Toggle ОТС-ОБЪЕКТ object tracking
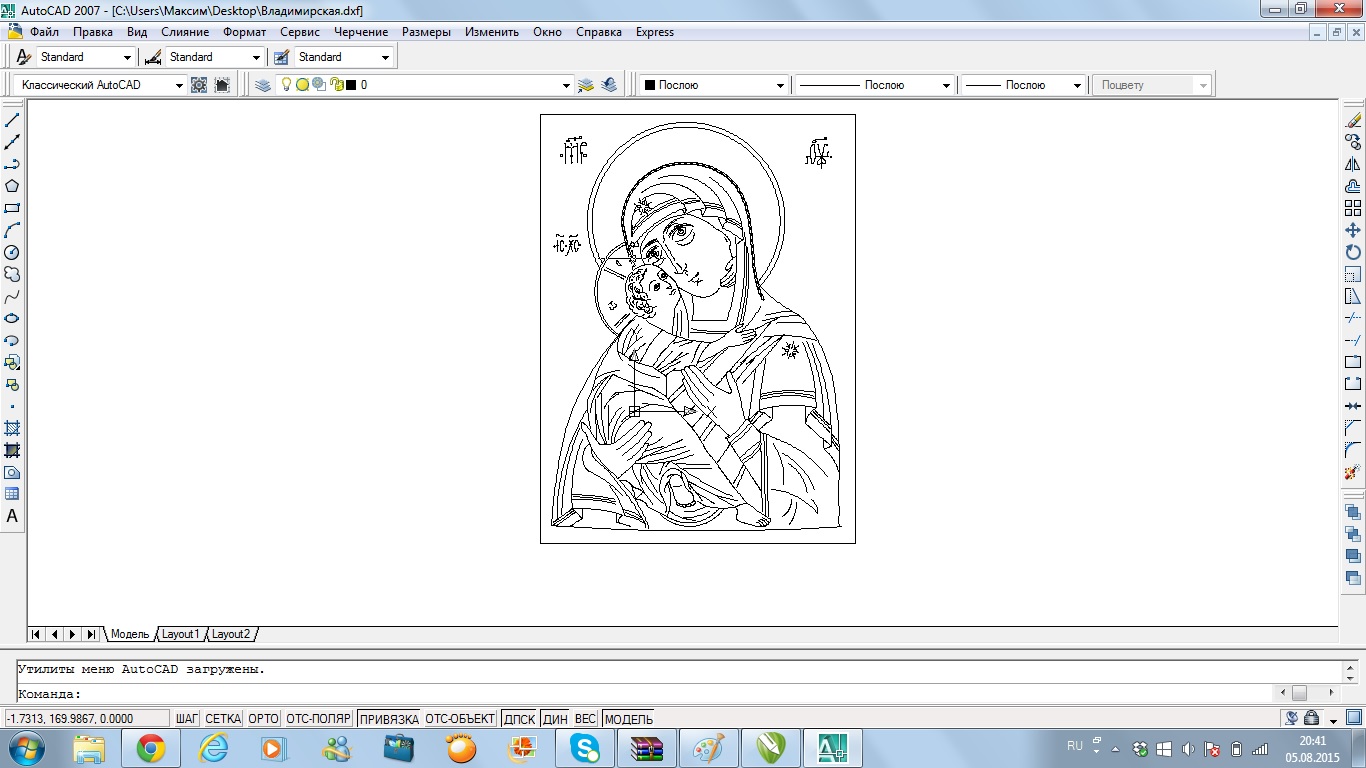This screenshot has width=1366, height=768. [x=460, y=718]
